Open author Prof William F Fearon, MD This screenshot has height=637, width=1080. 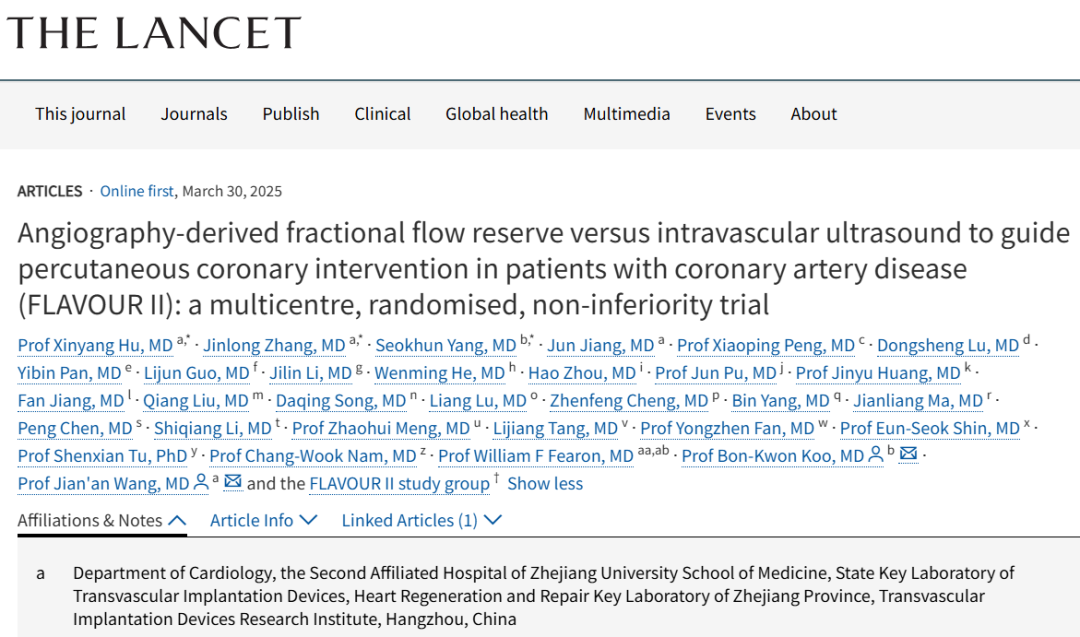pos(536,456)
